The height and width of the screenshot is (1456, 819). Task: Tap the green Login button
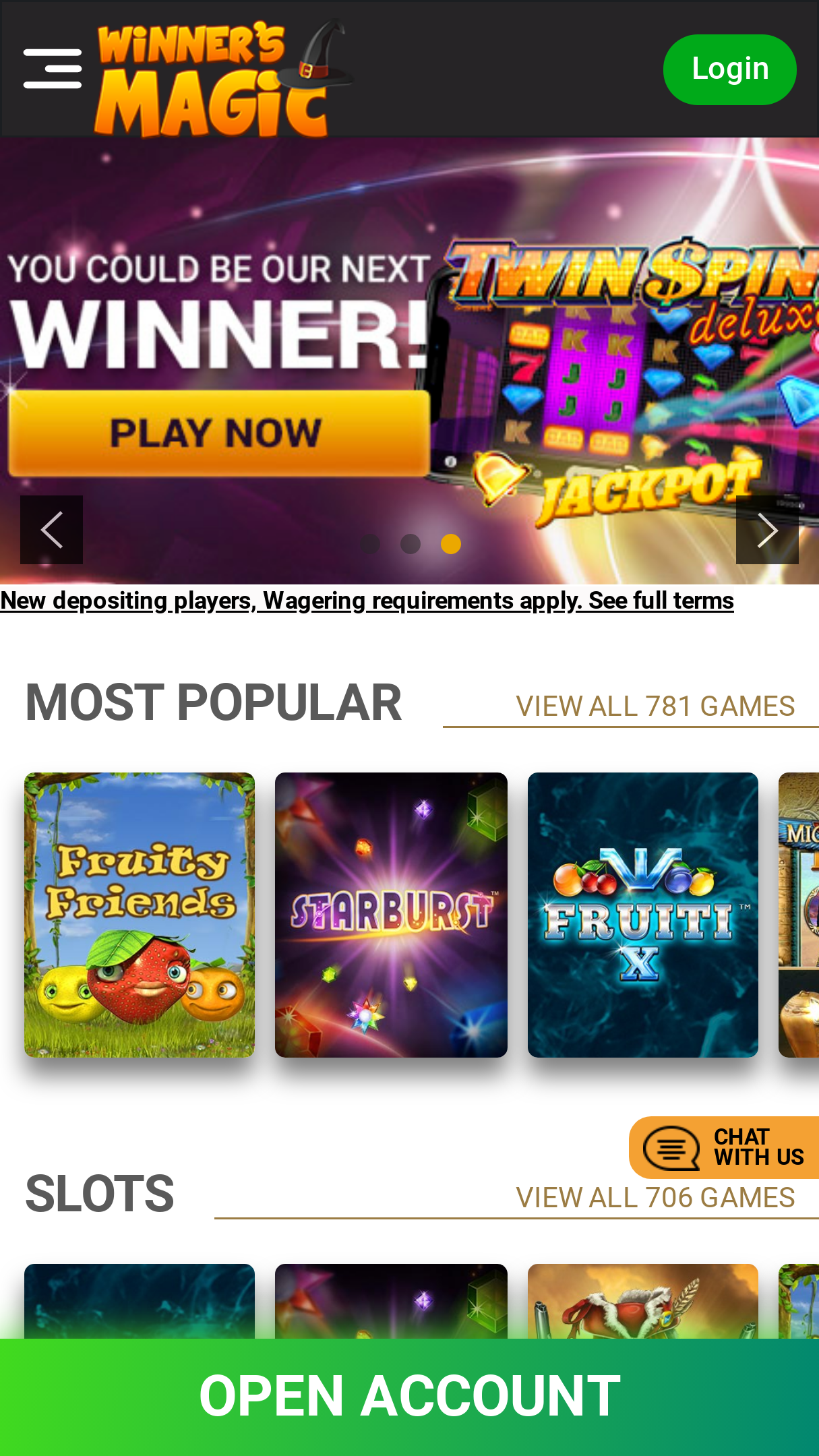click(729, 69)
